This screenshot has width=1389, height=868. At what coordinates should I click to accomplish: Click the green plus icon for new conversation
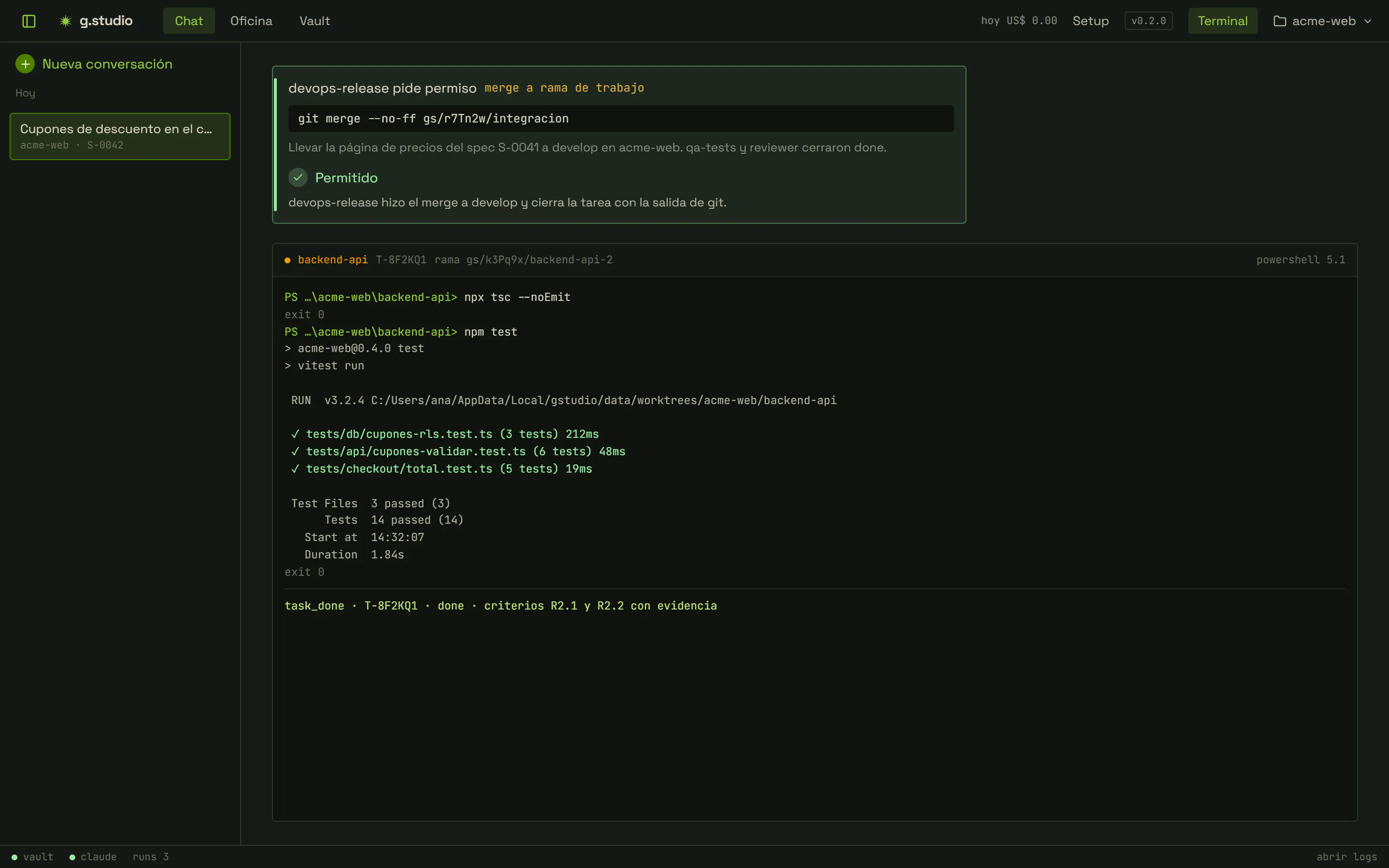click(x=25, y=64)
